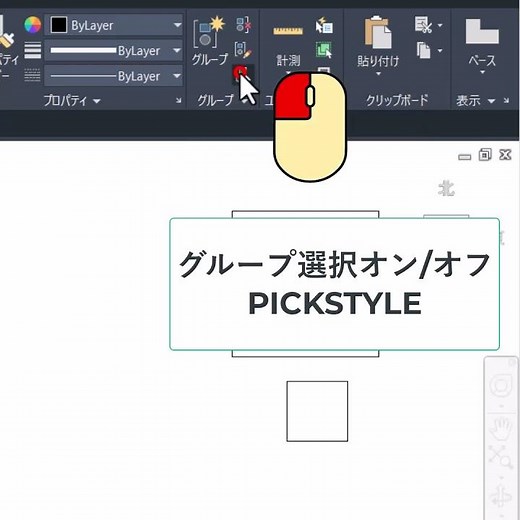Click the クリップボード panel title

pyautogui.click(x=397, y=100)
